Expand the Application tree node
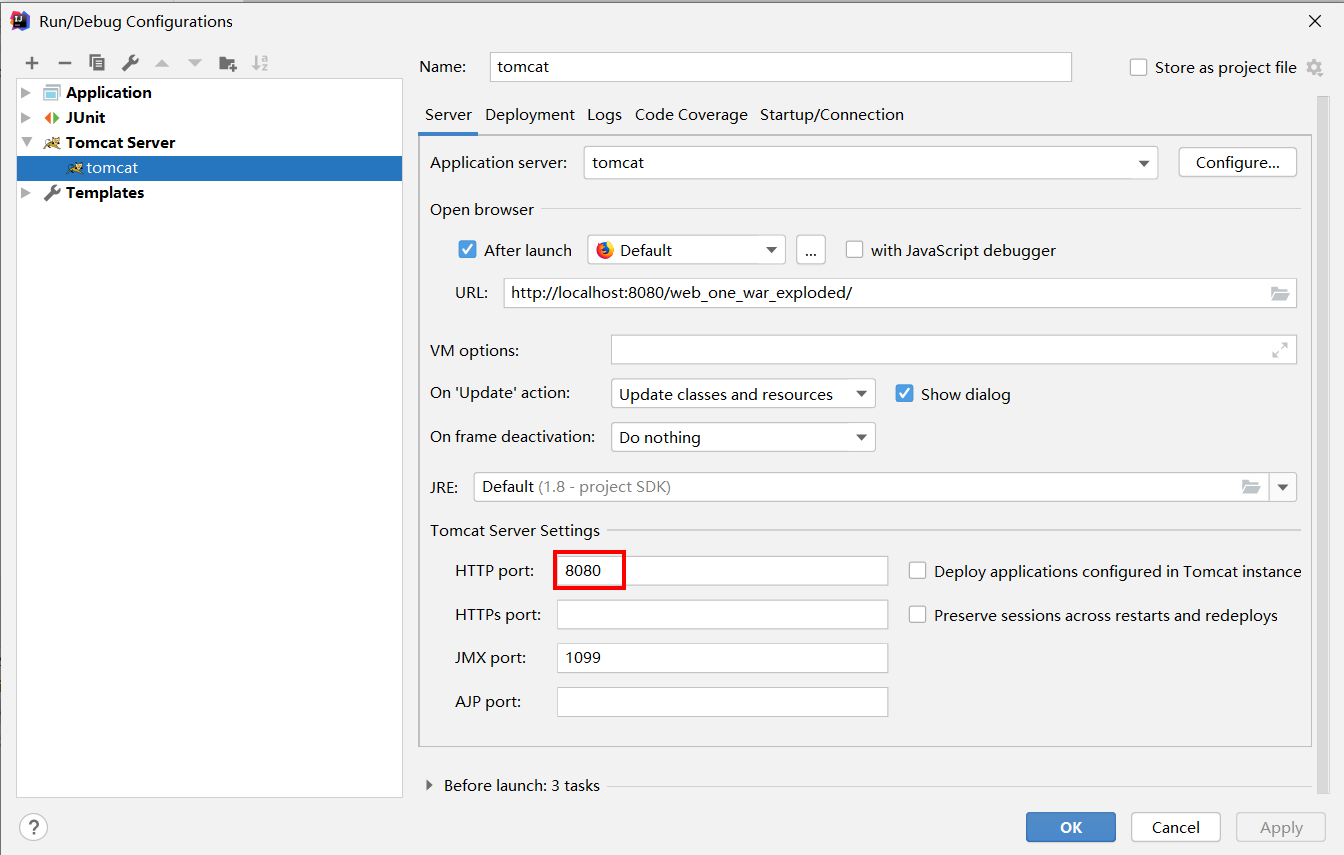This screenshot has height=855, width=1344. [x=27, y=92]
